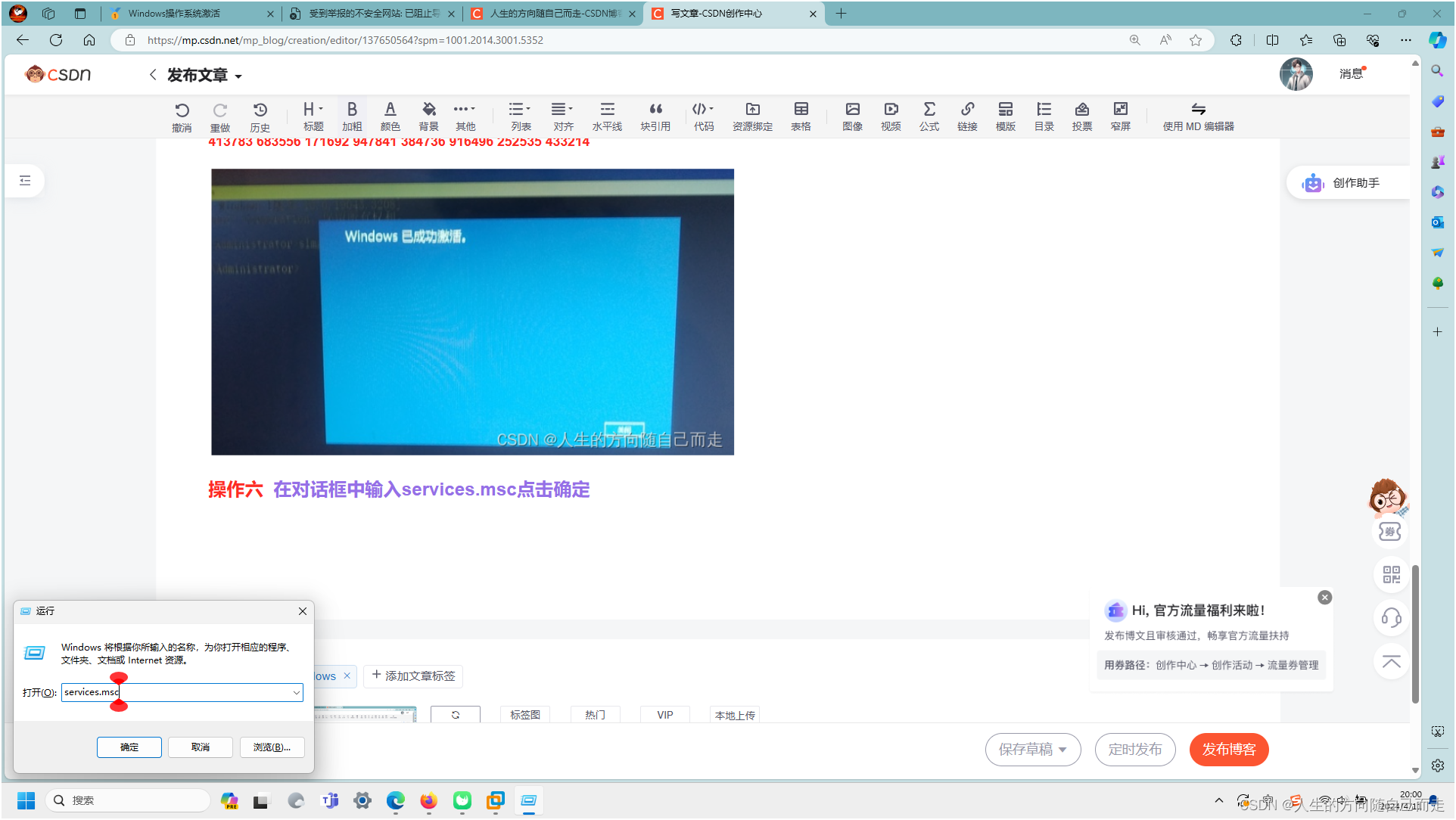Open the 创作助手 assistant panel
Image resolution: width=1456 pixels, height=820 pixels.
pyautogui.click(x=1348, y=182)
